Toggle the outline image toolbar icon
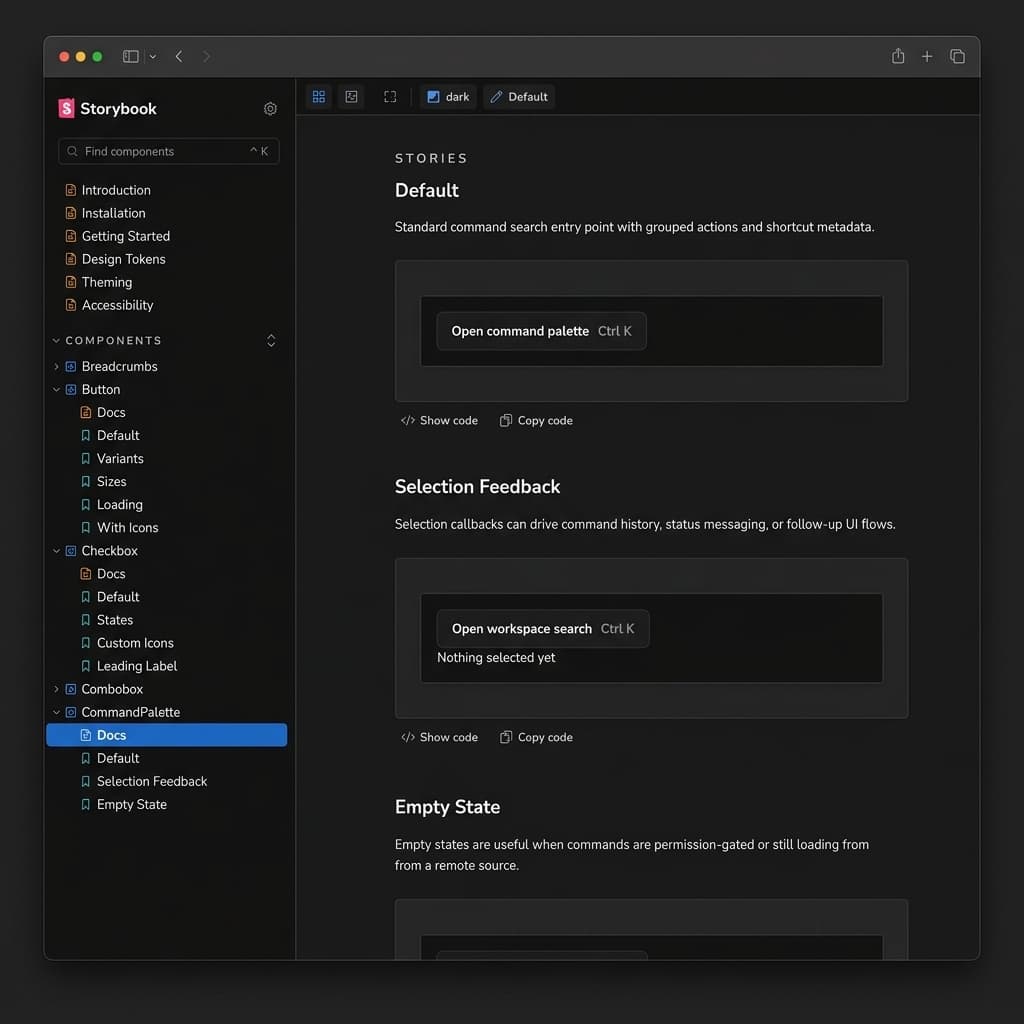This screenshot has height=1024, width=1024. (351, 97)
